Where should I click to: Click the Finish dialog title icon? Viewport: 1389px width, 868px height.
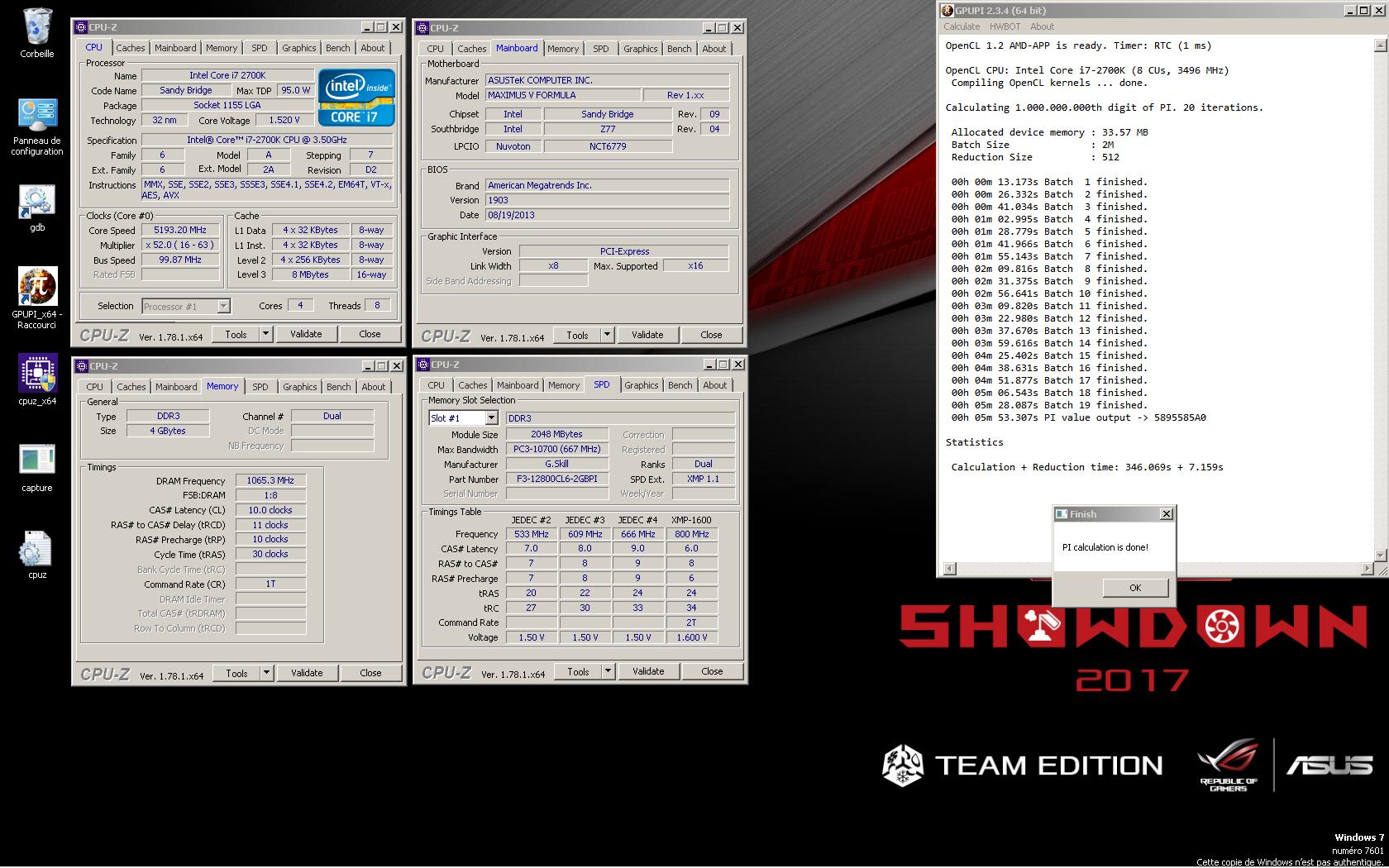point(1062,514)
